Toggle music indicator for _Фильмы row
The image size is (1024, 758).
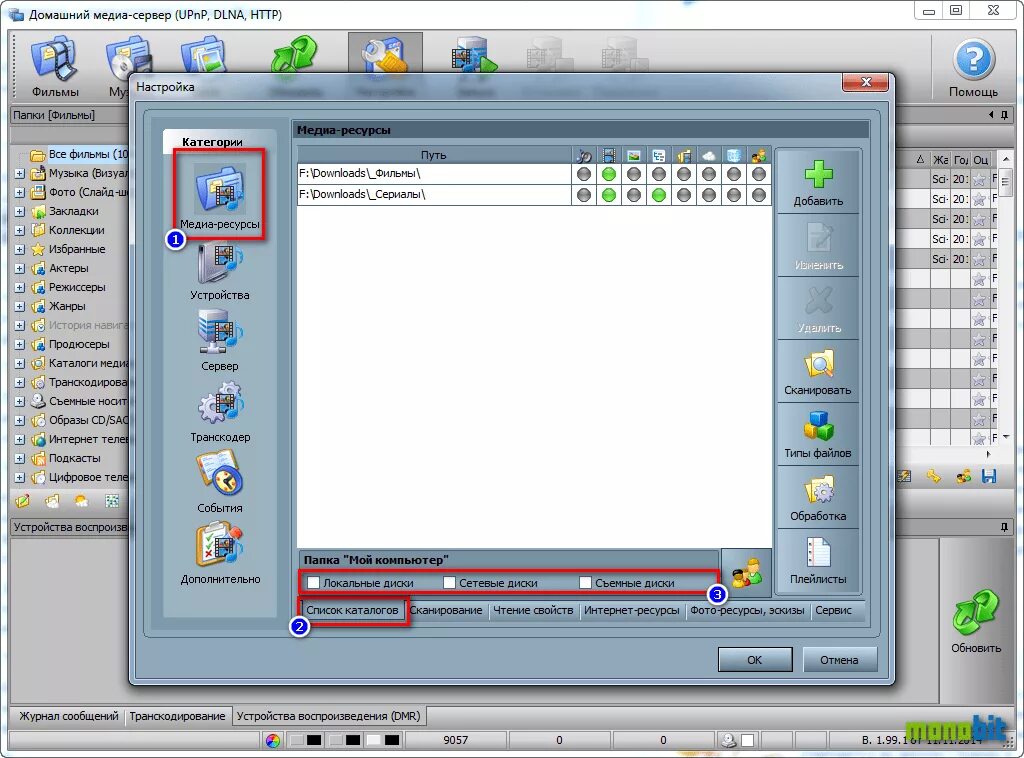584,174
